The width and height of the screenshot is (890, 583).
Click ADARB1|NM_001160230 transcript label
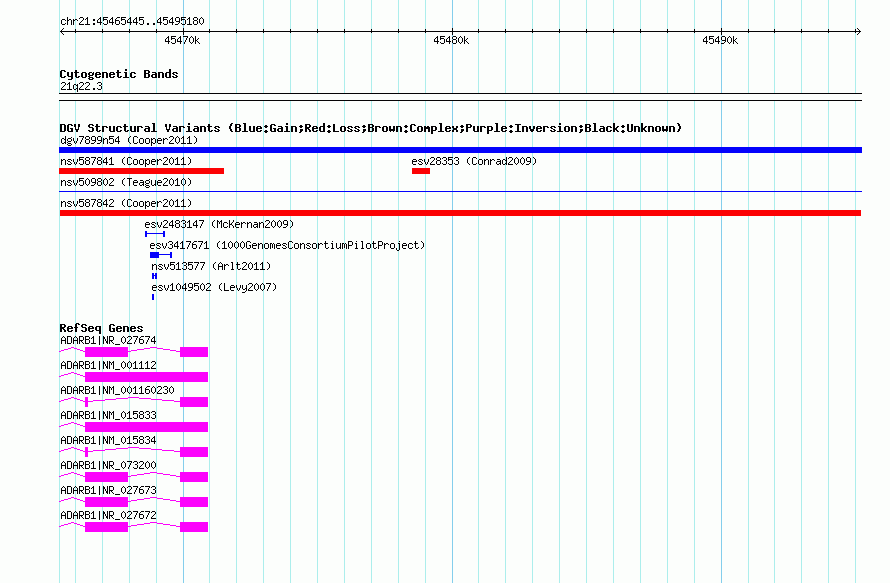point(117,390)
